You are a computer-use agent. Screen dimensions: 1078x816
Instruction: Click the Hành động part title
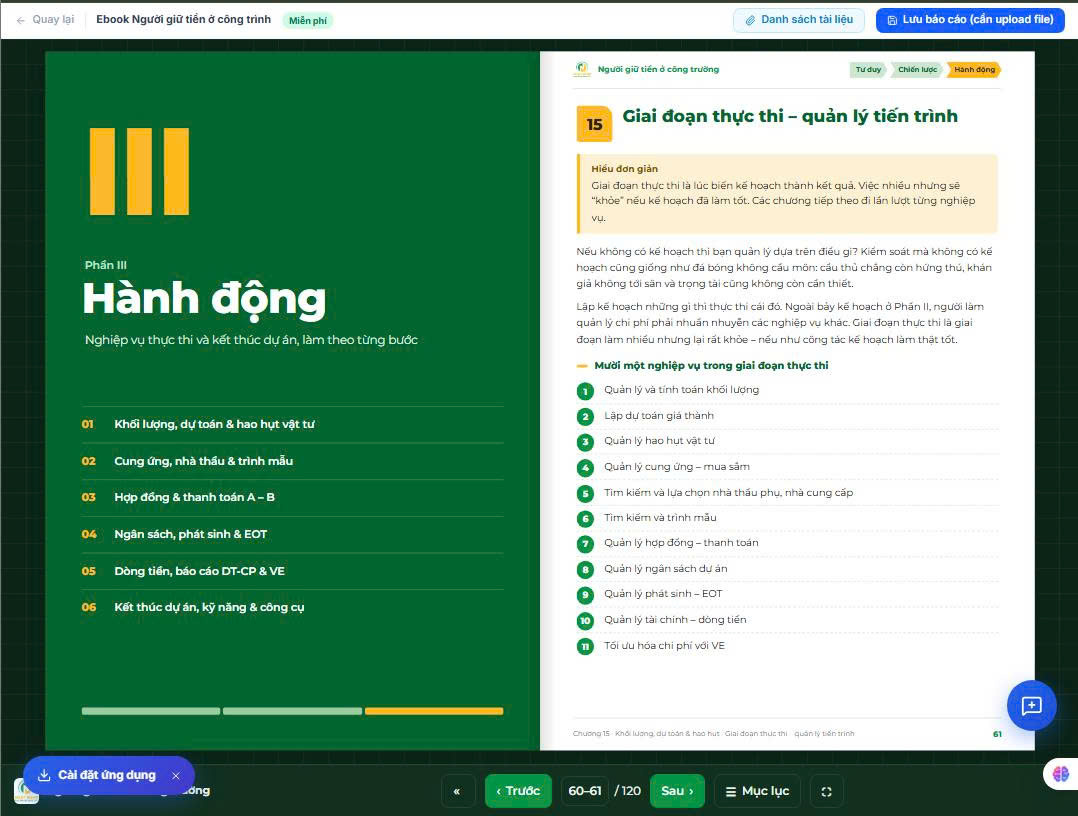(x=204, y=298)
